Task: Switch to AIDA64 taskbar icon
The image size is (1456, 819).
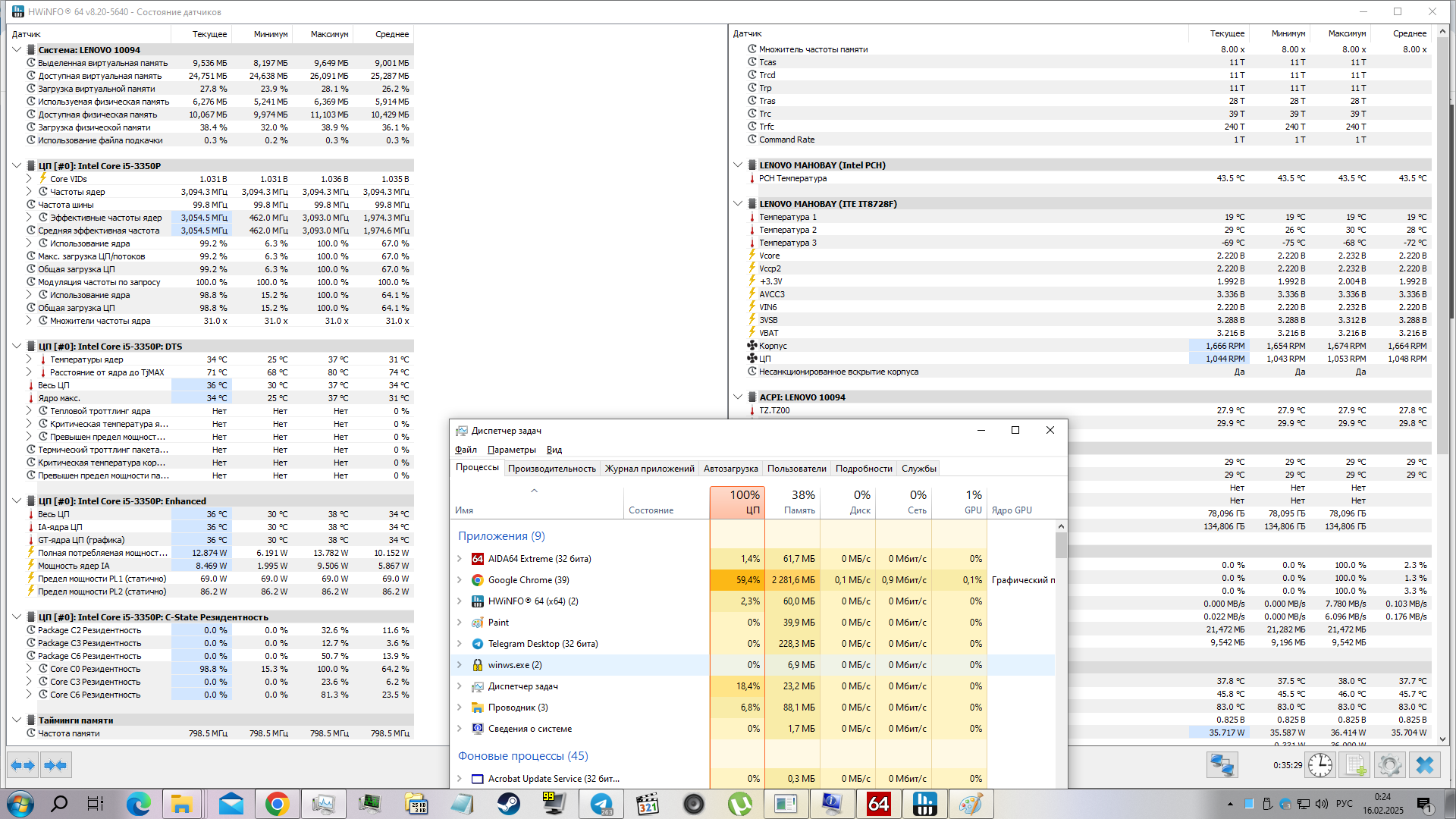Action: pos(878,804)
